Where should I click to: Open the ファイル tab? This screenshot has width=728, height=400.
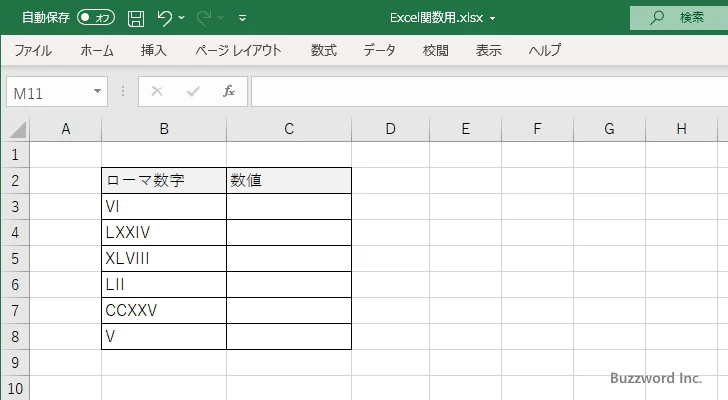tap(33, 50)
